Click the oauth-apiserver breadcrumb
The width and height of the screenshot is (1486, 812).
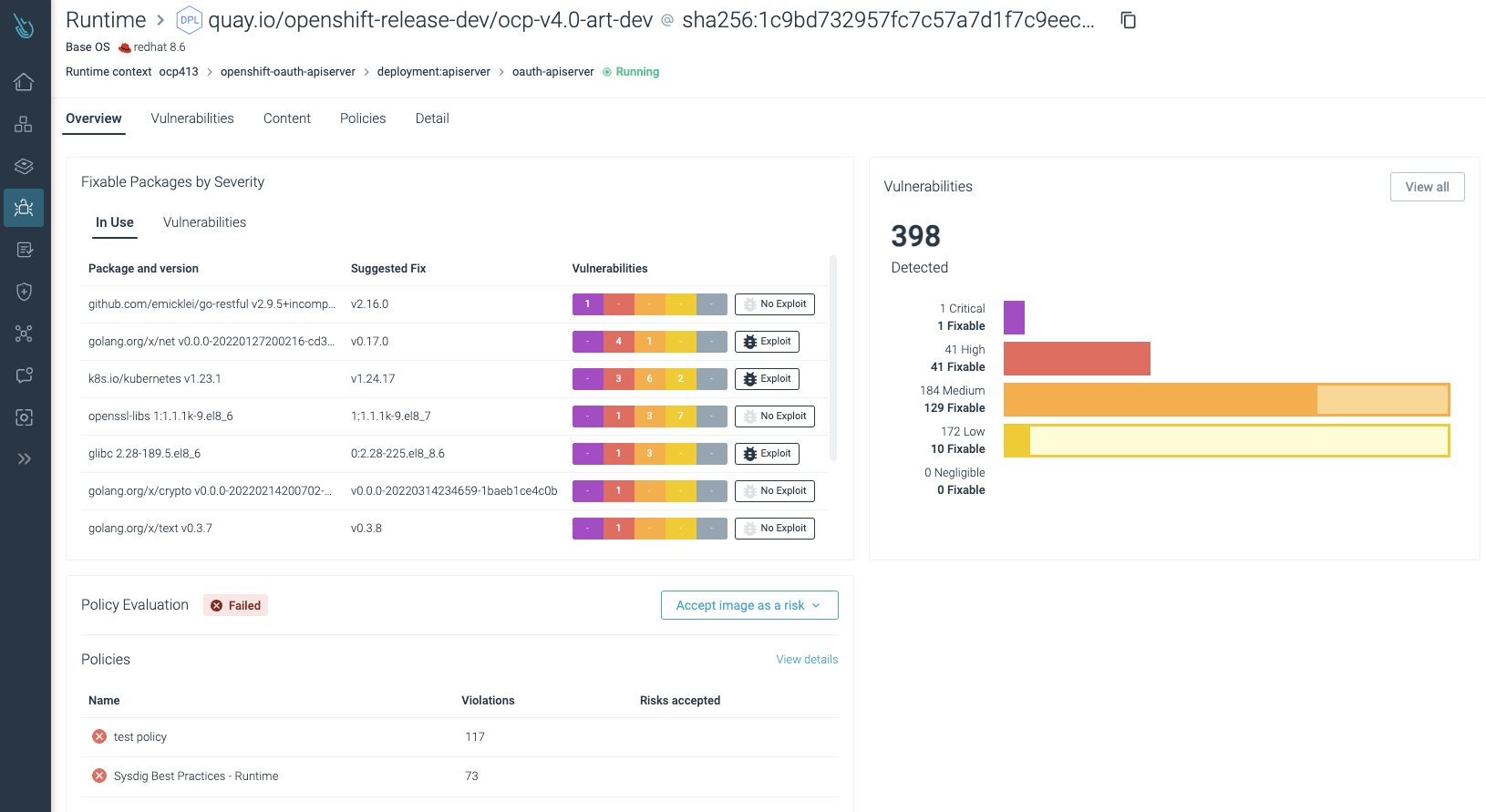click(x=553, y=72)
